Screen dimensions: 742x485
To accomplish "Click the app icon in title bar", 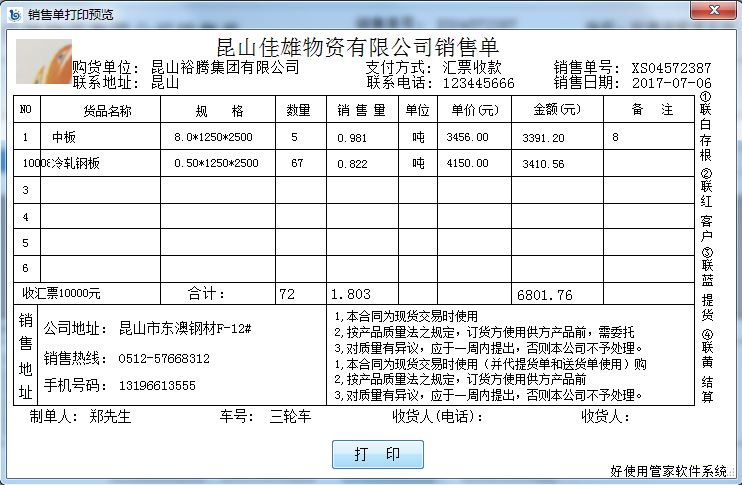I will tap(13, 13).
